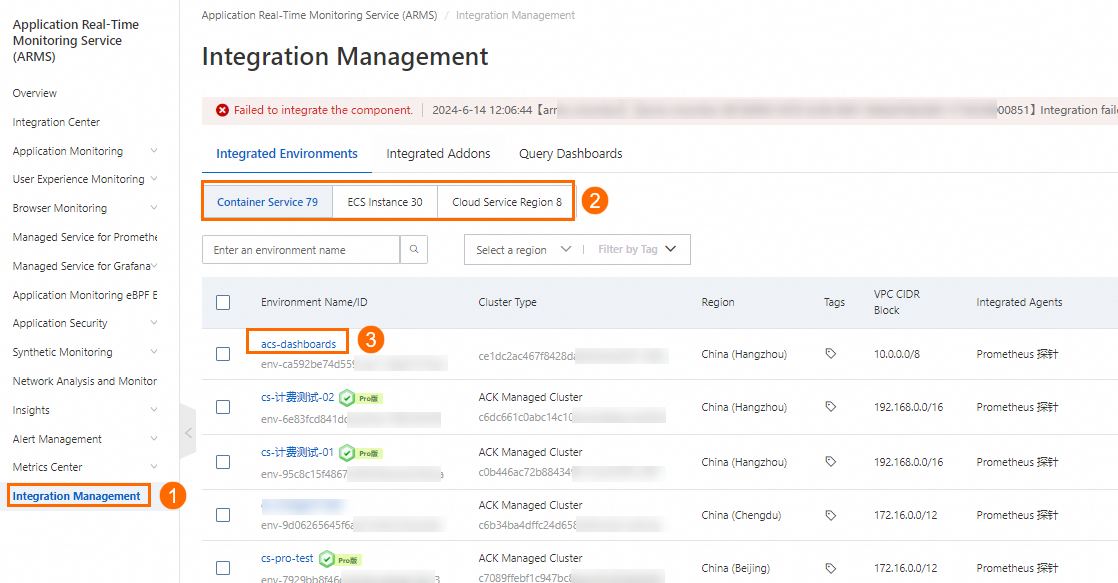This screenshot has height=583, width=1118.
Task: Expand the Application Monitoring sidebar section
Action: pos(84,150)
